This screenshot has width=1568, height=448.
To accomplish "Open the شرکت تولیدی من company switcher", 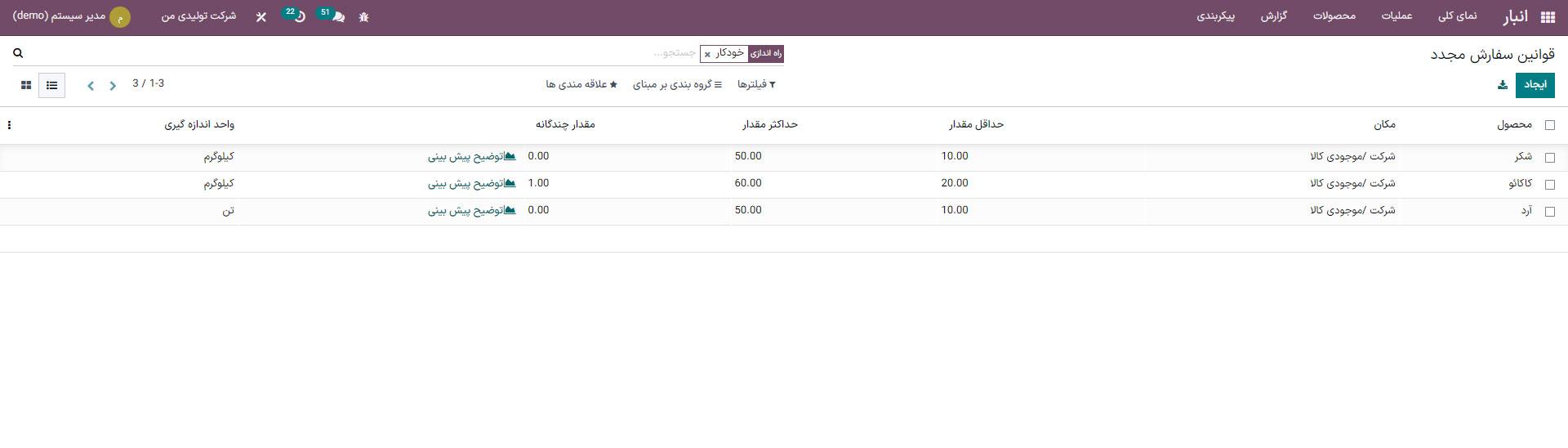I will (198, 16).
